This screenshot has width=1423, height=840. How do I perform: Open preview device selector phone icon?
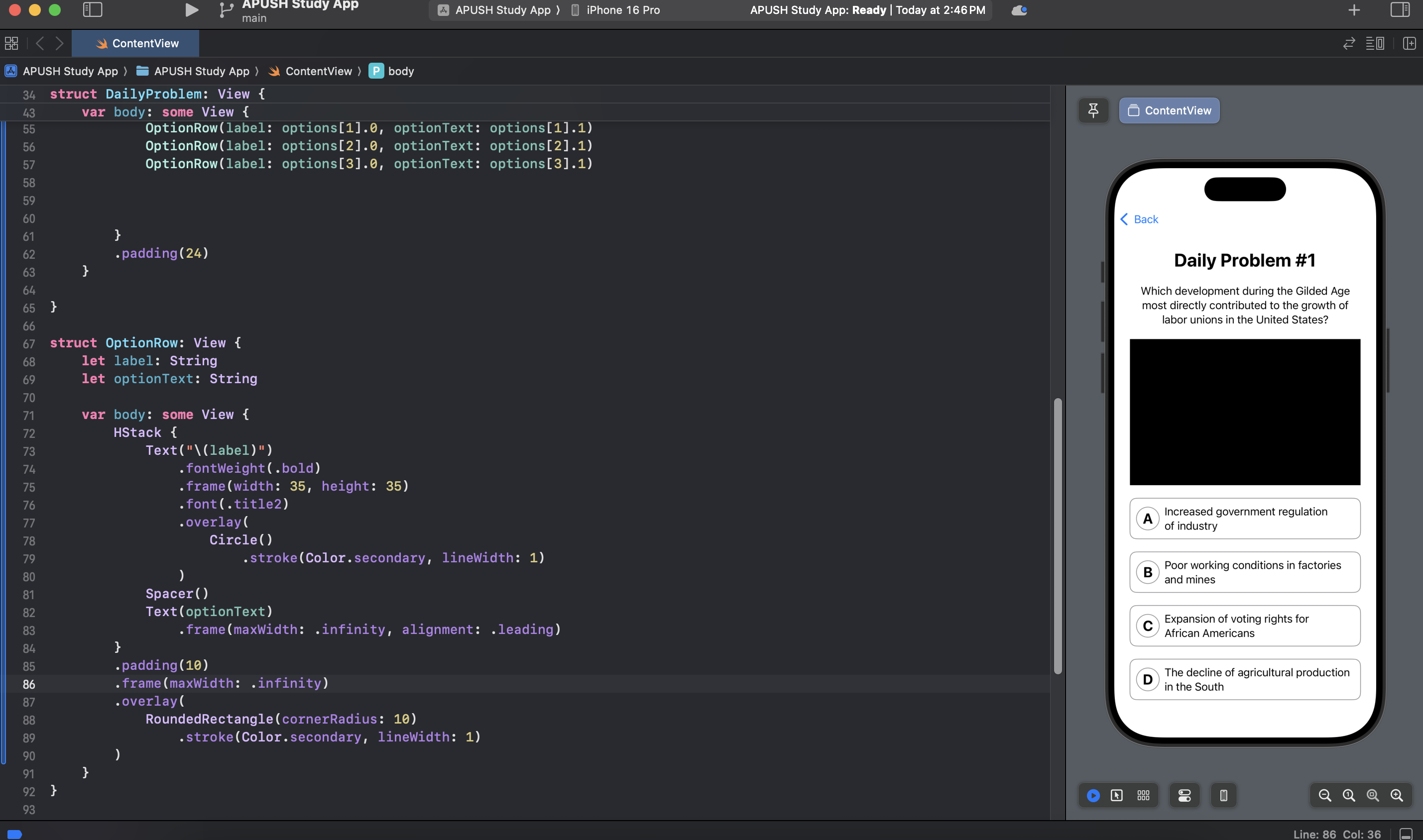coord(1223,795)
